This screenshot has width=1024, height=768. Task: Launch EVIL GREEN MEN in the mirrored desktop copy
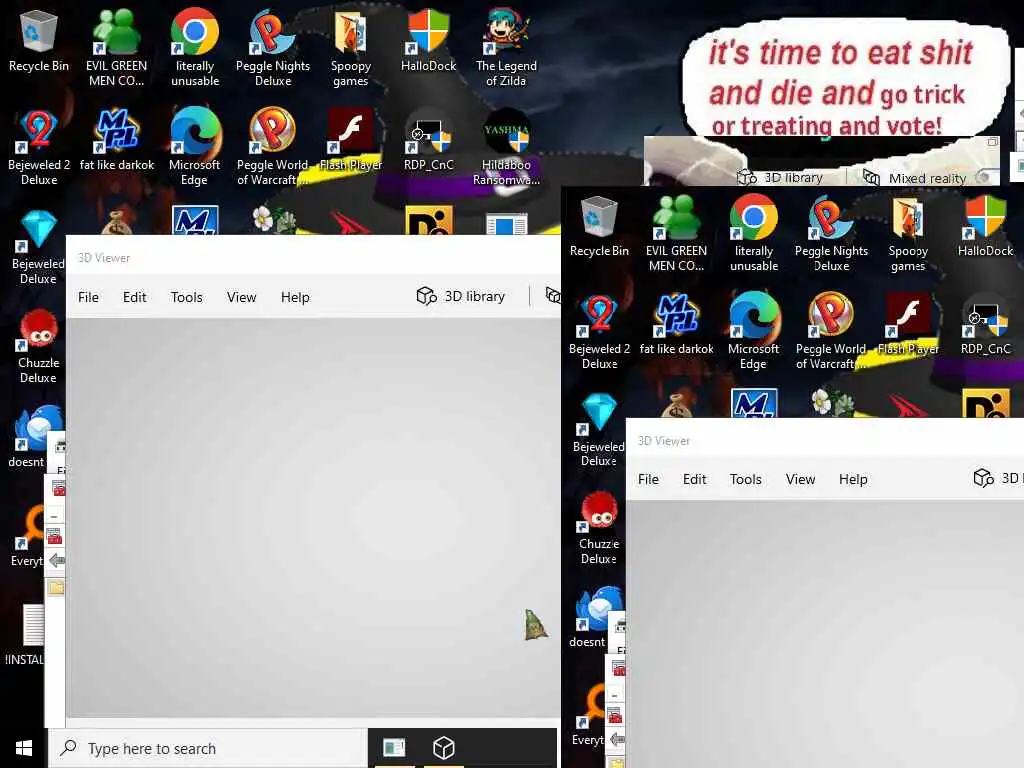tap(676, 233)
